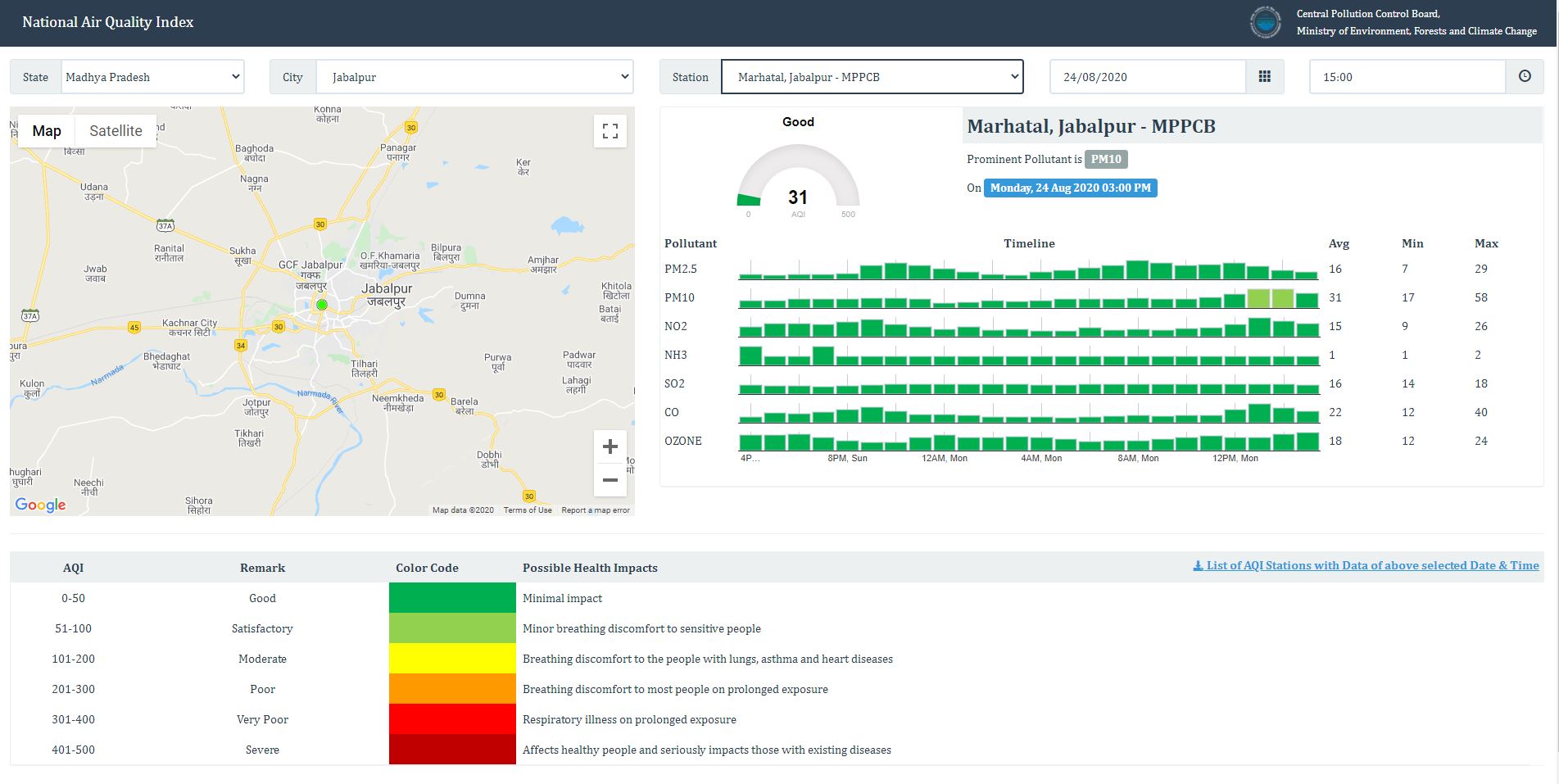Click the Very Poor red swatch

tap(452, 719)
